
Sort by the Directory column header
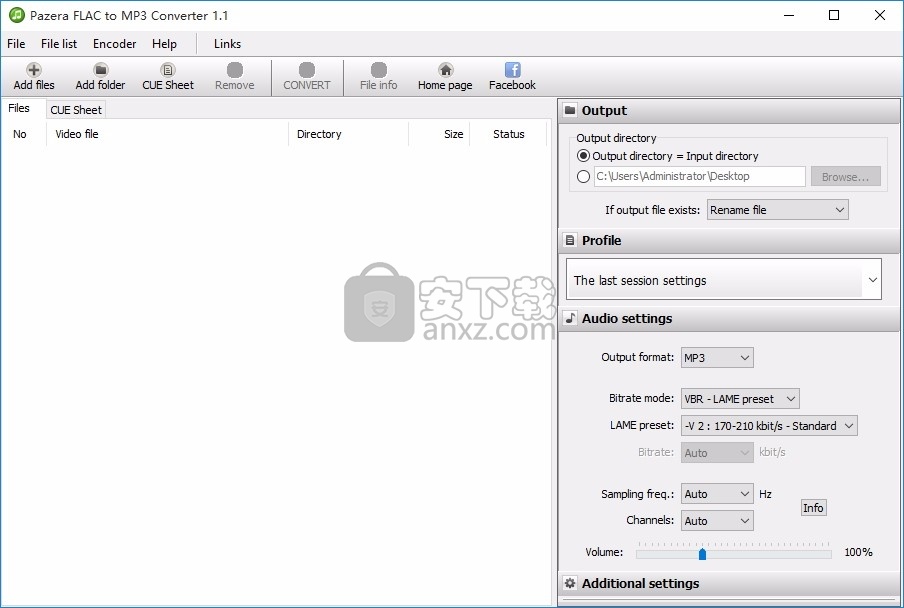[x=348, y=134]
